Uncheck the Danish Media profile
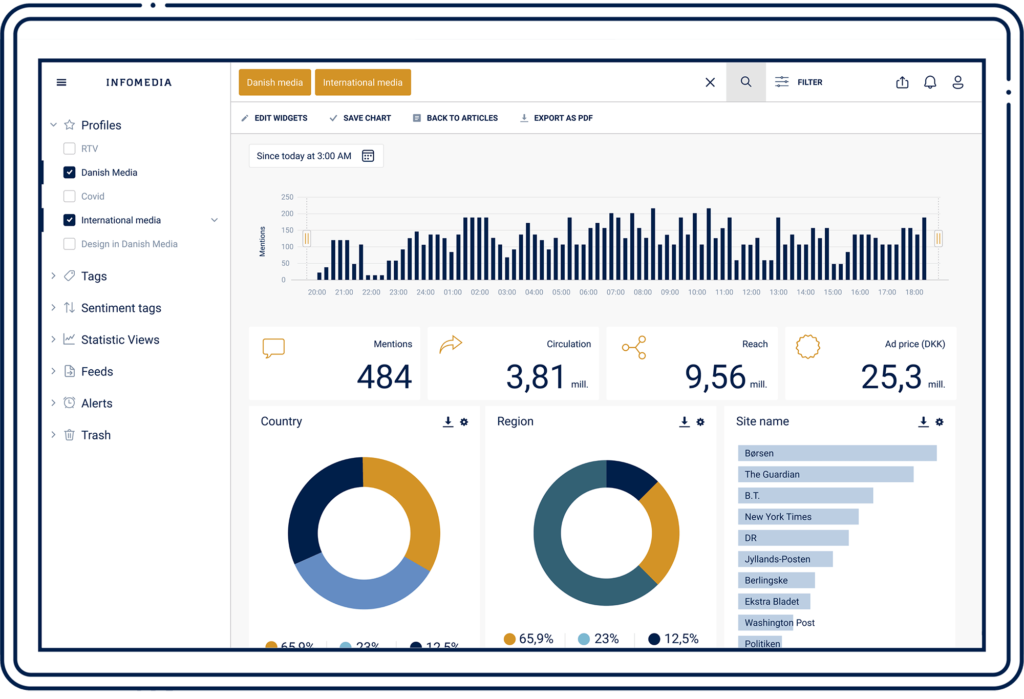The image size is (1024, 699). pyautogui.click(x=69, y=172)
